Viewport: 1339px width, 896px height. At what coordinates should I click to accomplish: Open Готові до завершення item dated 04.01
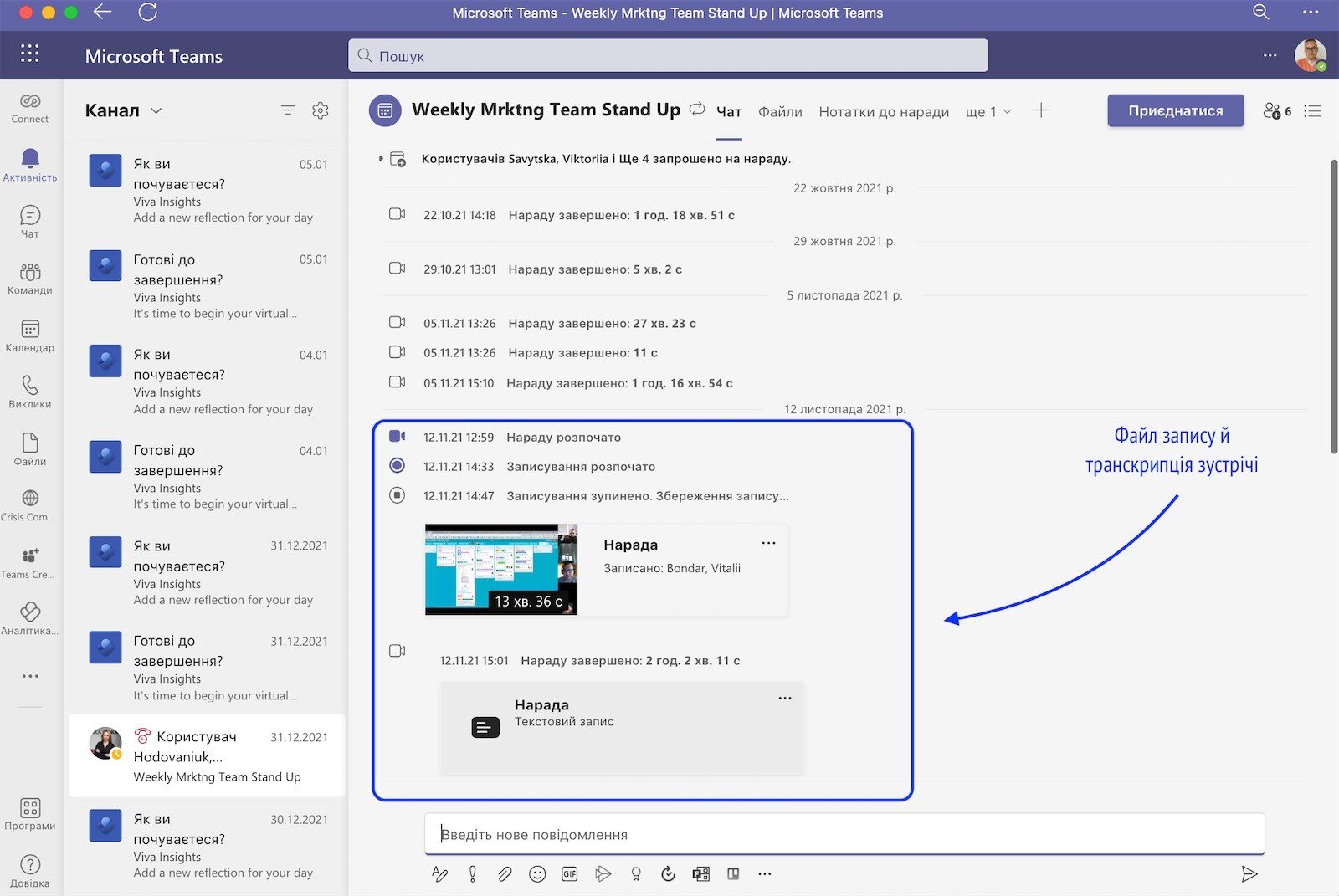pyautogui.click(x=207, y=477)
